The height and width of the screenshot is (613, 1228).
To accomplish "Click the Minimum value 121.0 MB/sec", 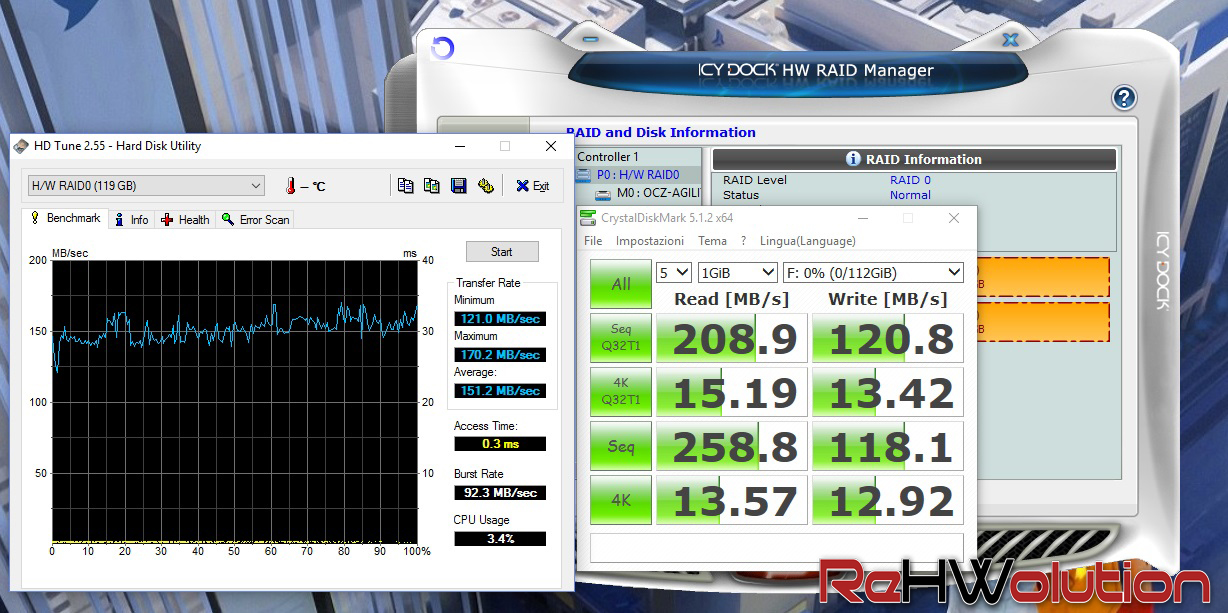I will point(500,318).
